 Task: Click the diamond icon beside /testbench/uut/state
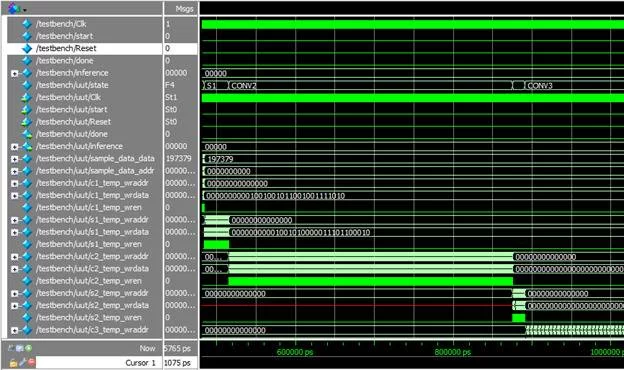[x=27, y=85]
